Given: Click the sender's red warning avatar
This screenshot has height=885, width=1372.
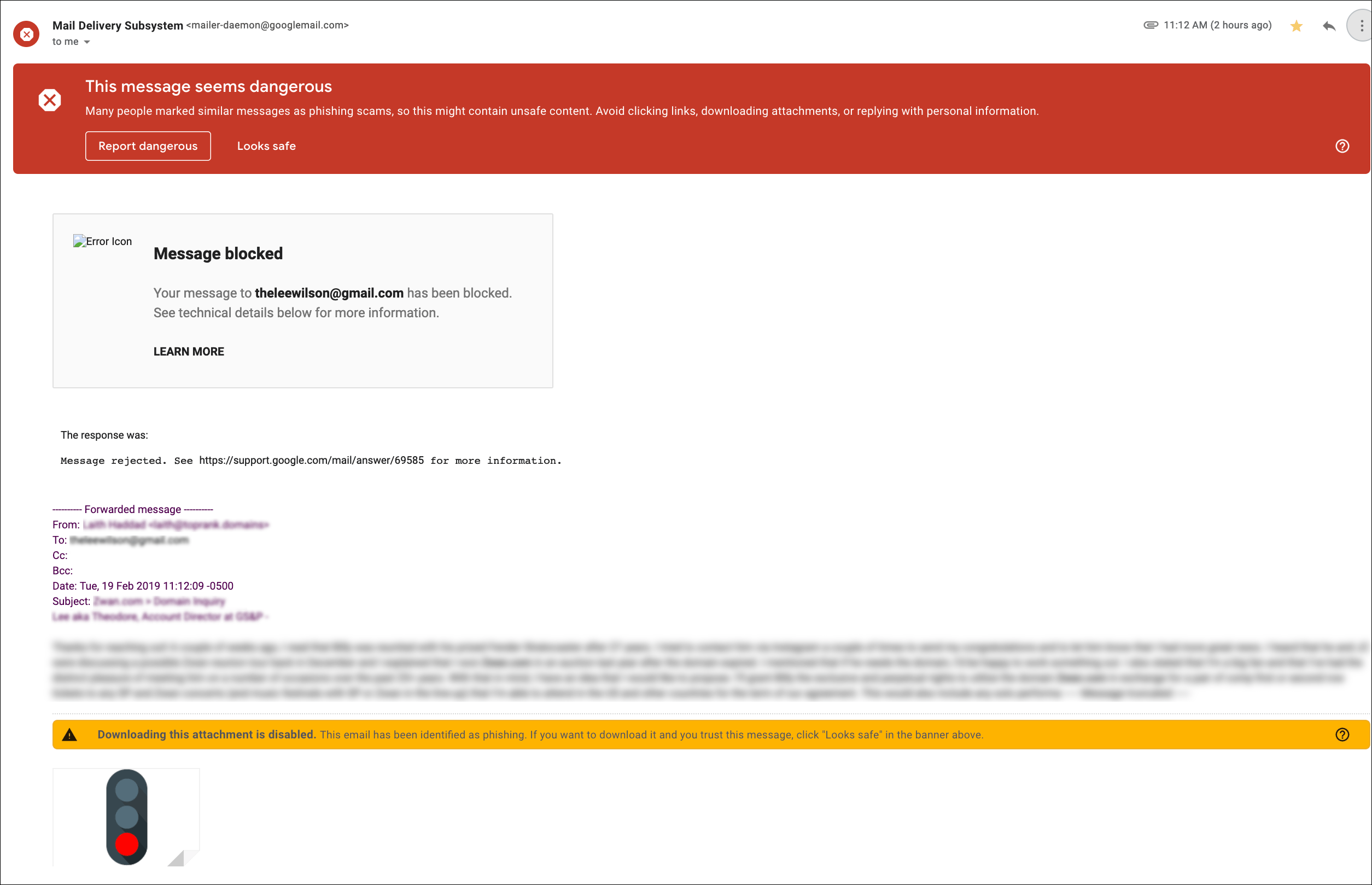Looking at the screenshot, I should coord(26,34).
